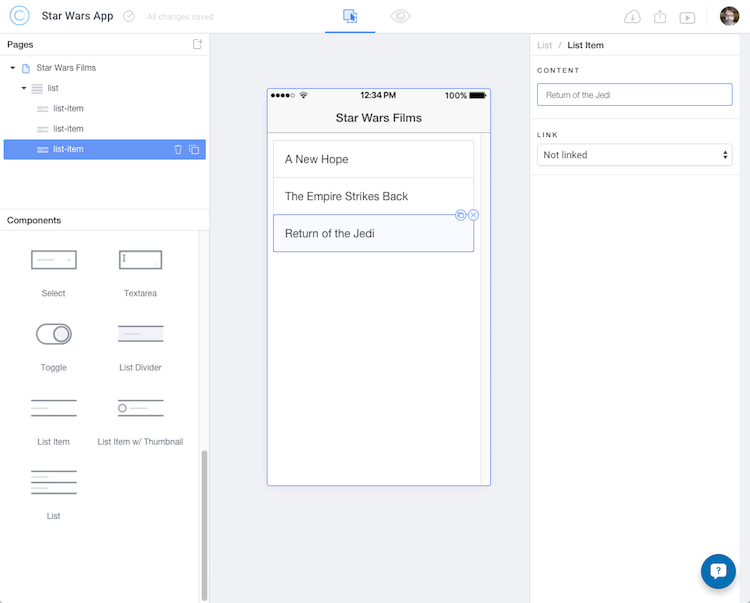Select The Empire Strikes Back list item
This screenshot has height=603, width=750.
[374, 196]
